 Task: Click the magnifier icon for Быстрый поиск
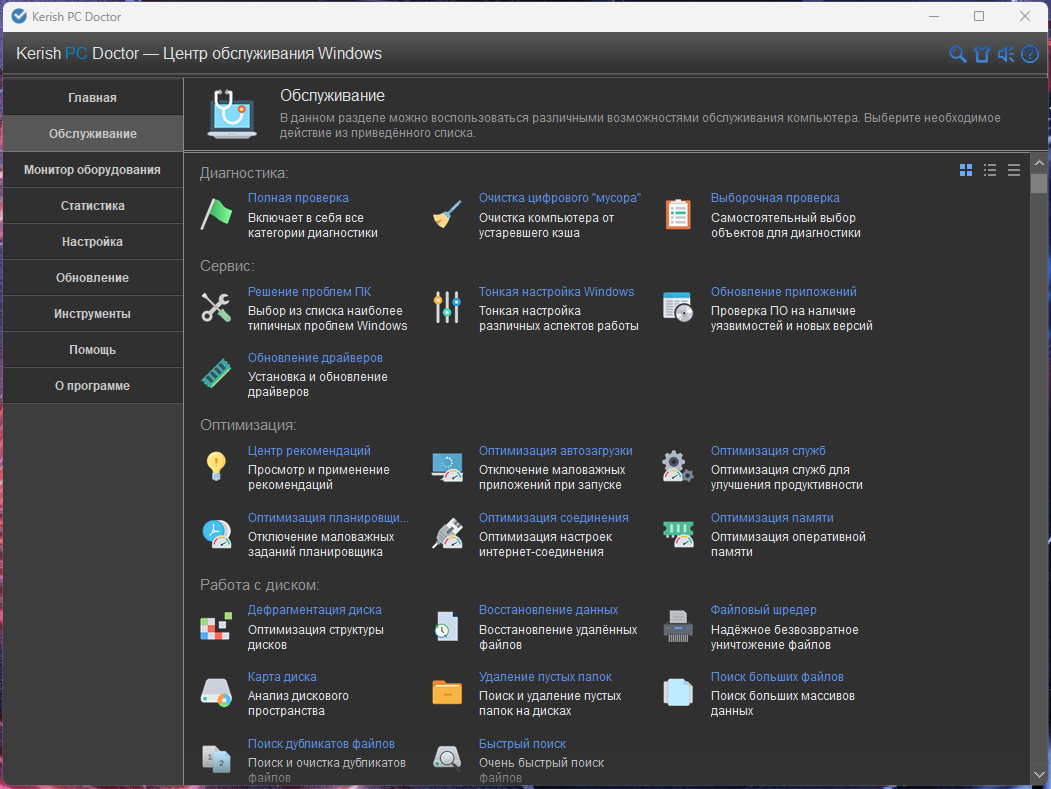click(447, 758)
